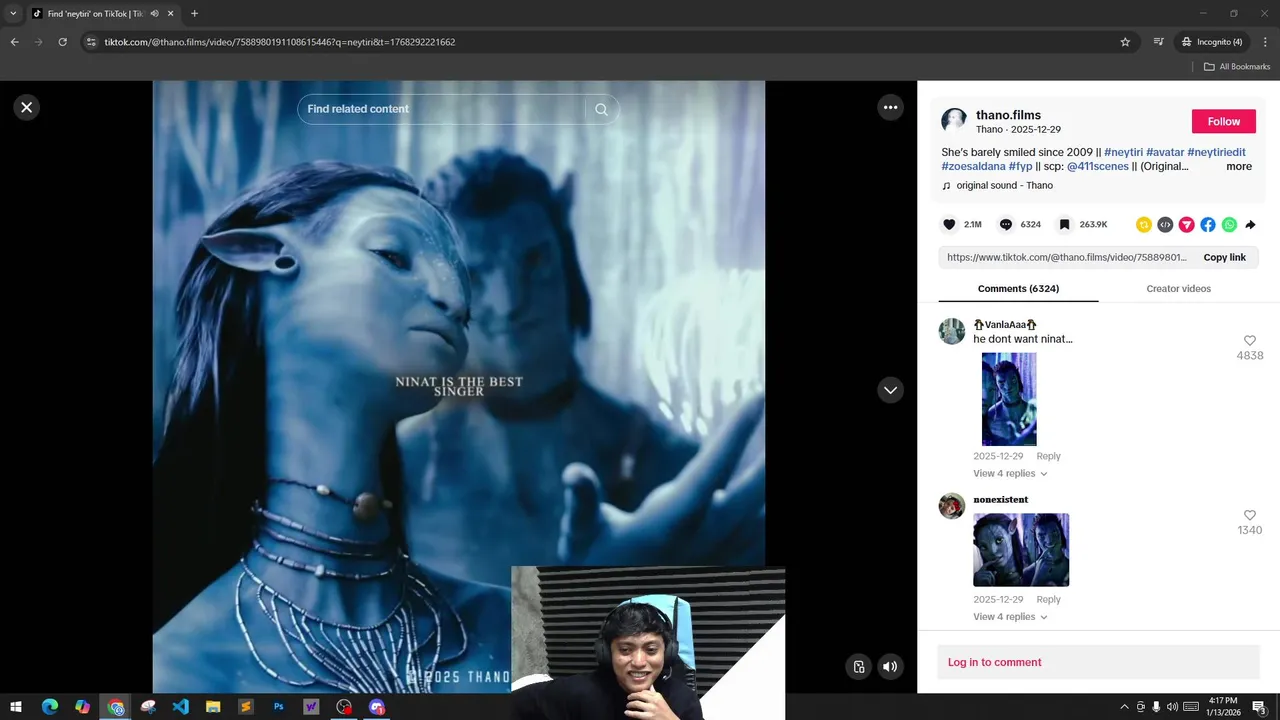This screenshot has height=720, width=1280.
Task: Open the thano.films profile avatar
Action: click(954, 121)
